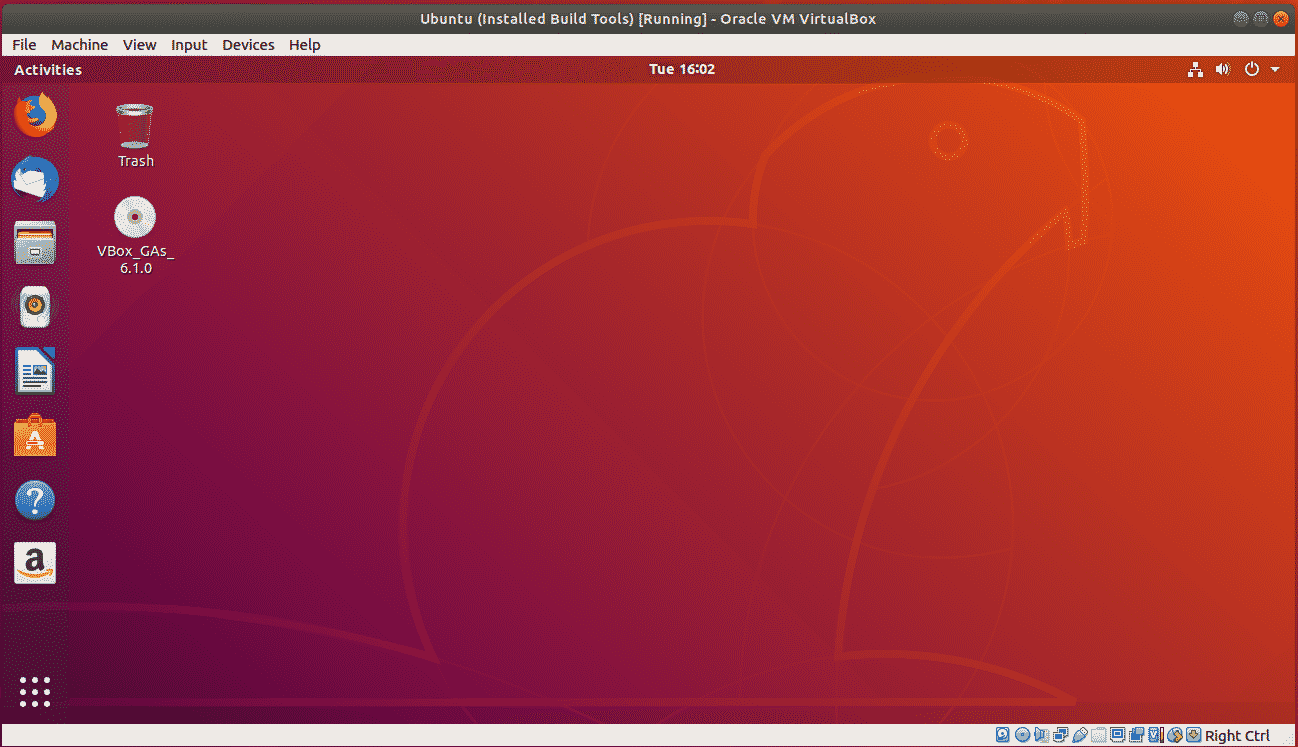The image size is (1298, 747).
Task: Click the Right Ctrl host key label
Action: coord(1238,736)
